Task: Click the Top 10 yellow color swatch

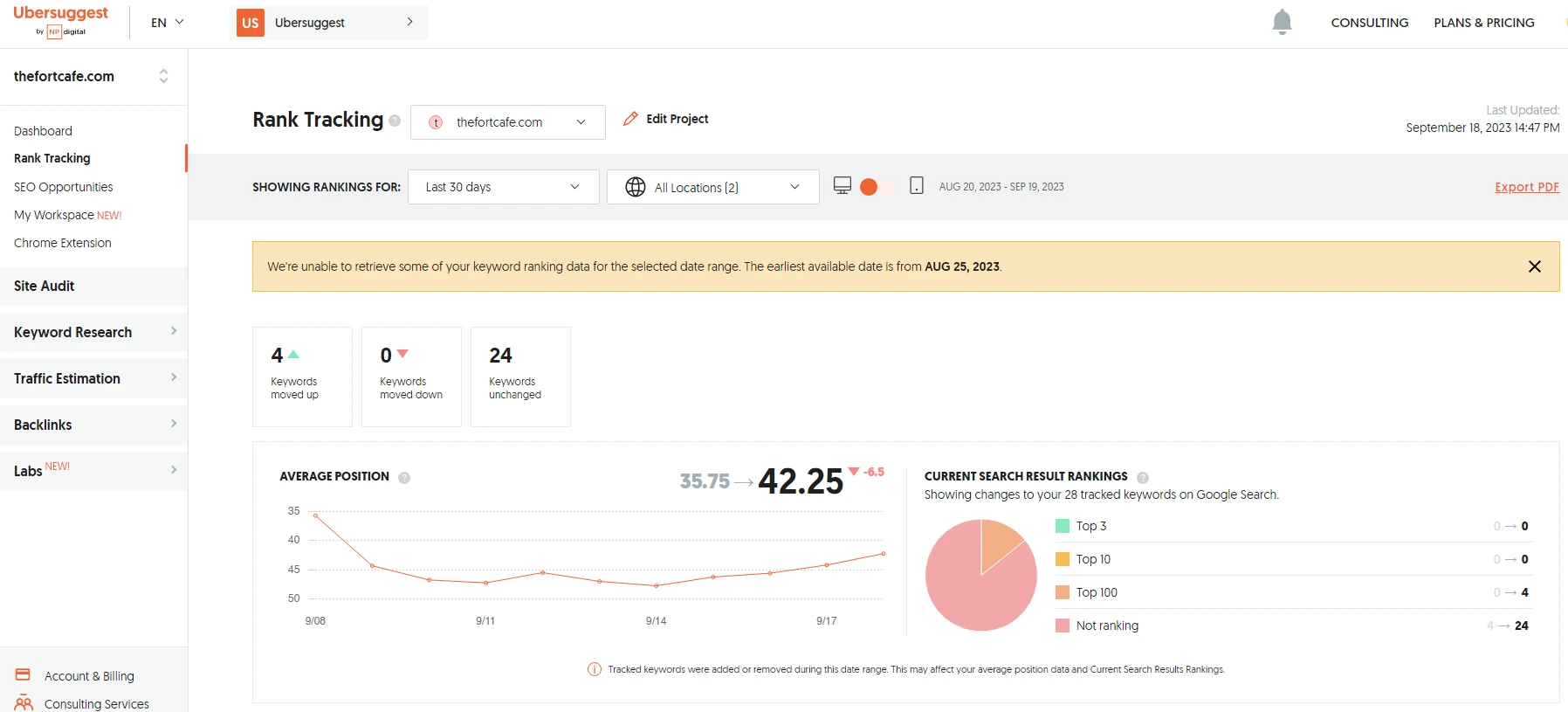Action: (x=1063, y=559)
